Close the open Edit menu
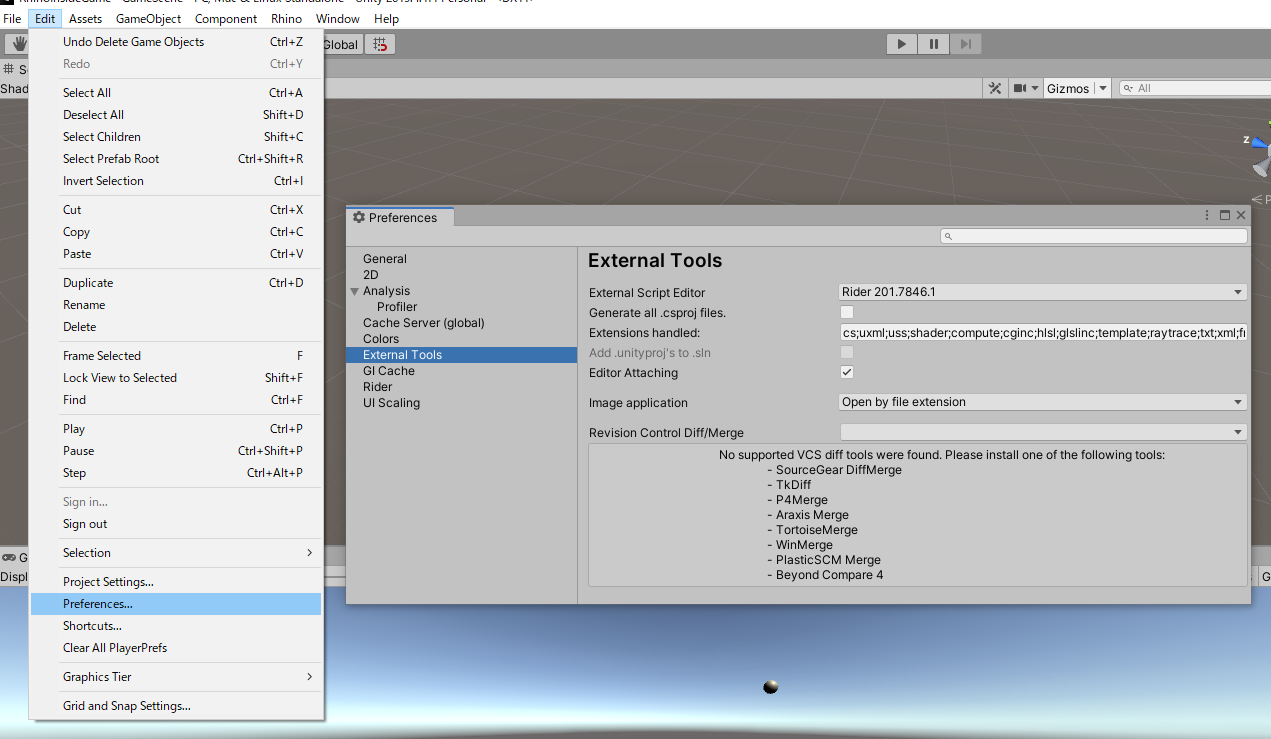This screenshot has height=739, width=1271. 45,18
